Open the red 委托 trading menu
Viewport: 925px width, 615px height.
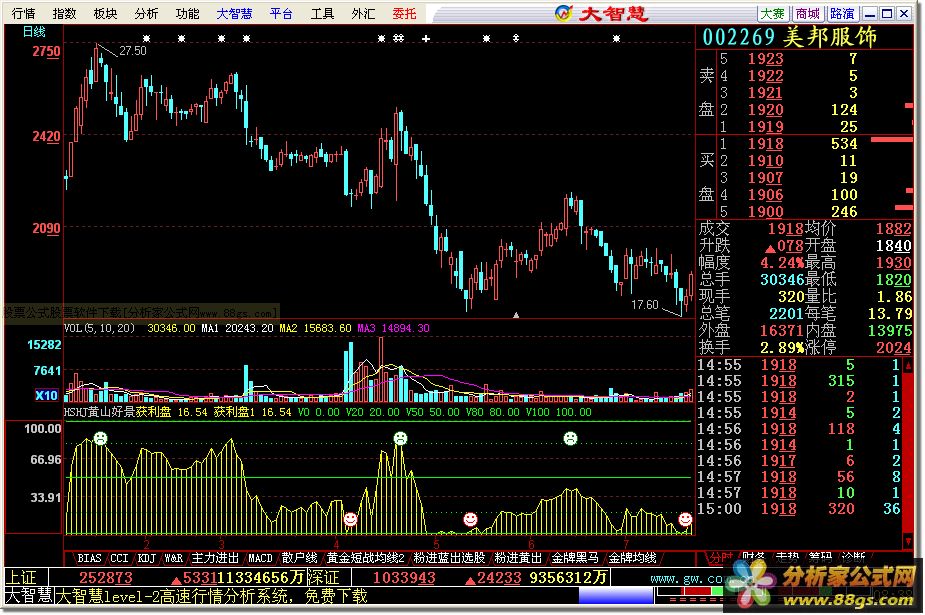404,13
